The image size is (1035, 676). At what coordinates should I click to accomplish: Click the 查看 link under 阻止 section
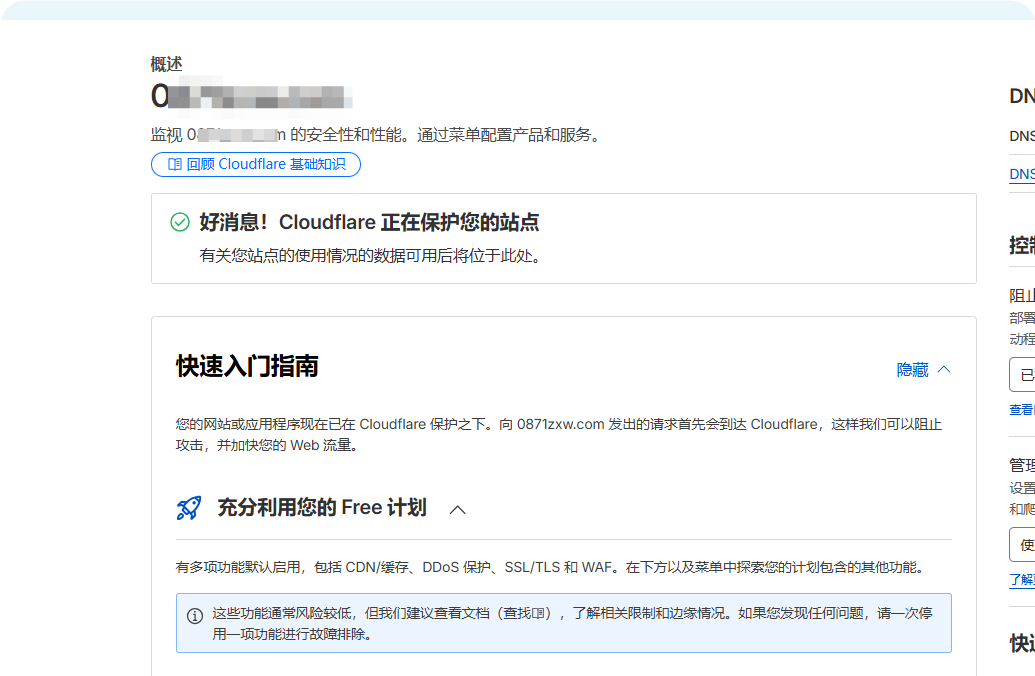(x=1018, y=409)
